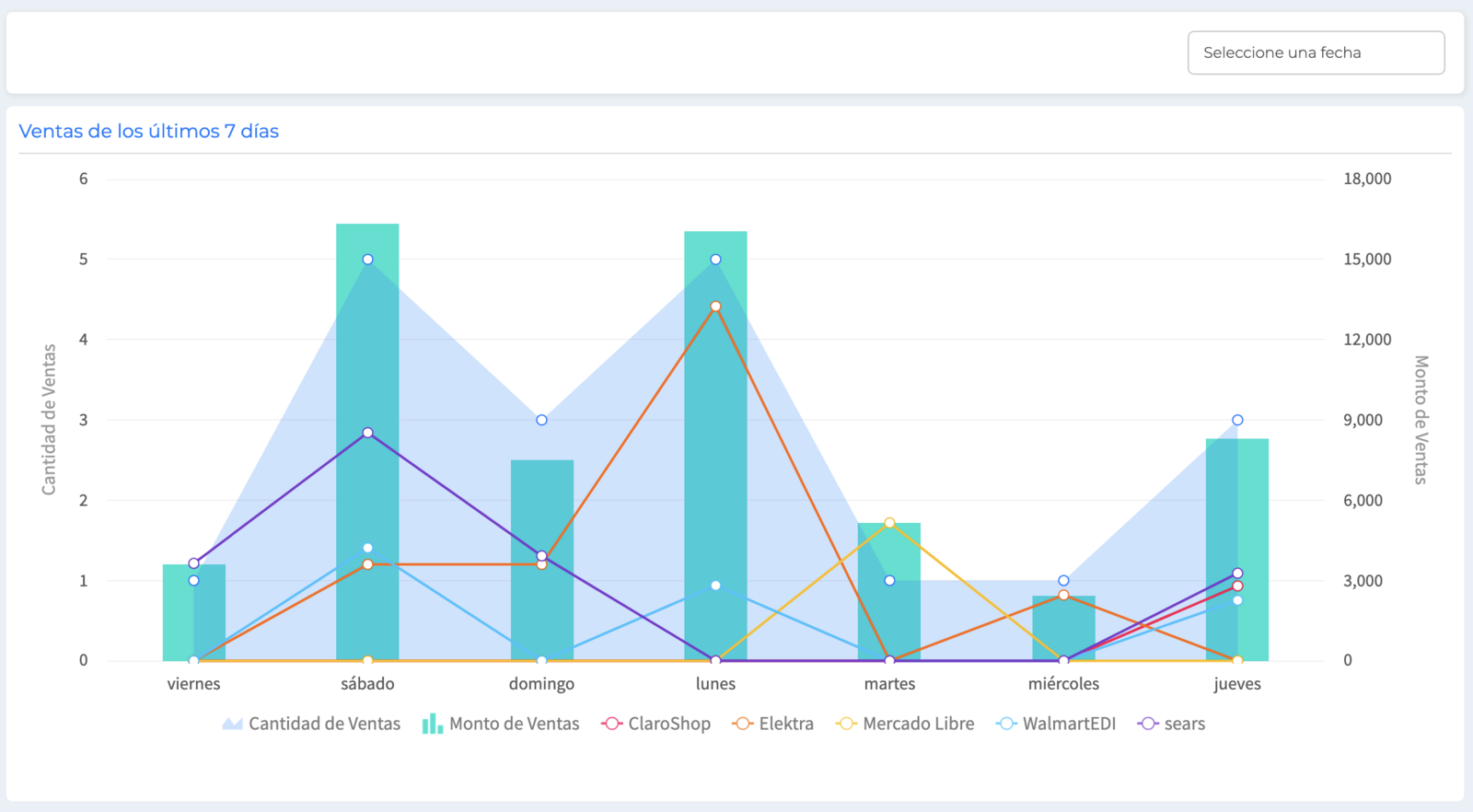Toggle the Monto de Ventas legend series

tap(501, 724)
